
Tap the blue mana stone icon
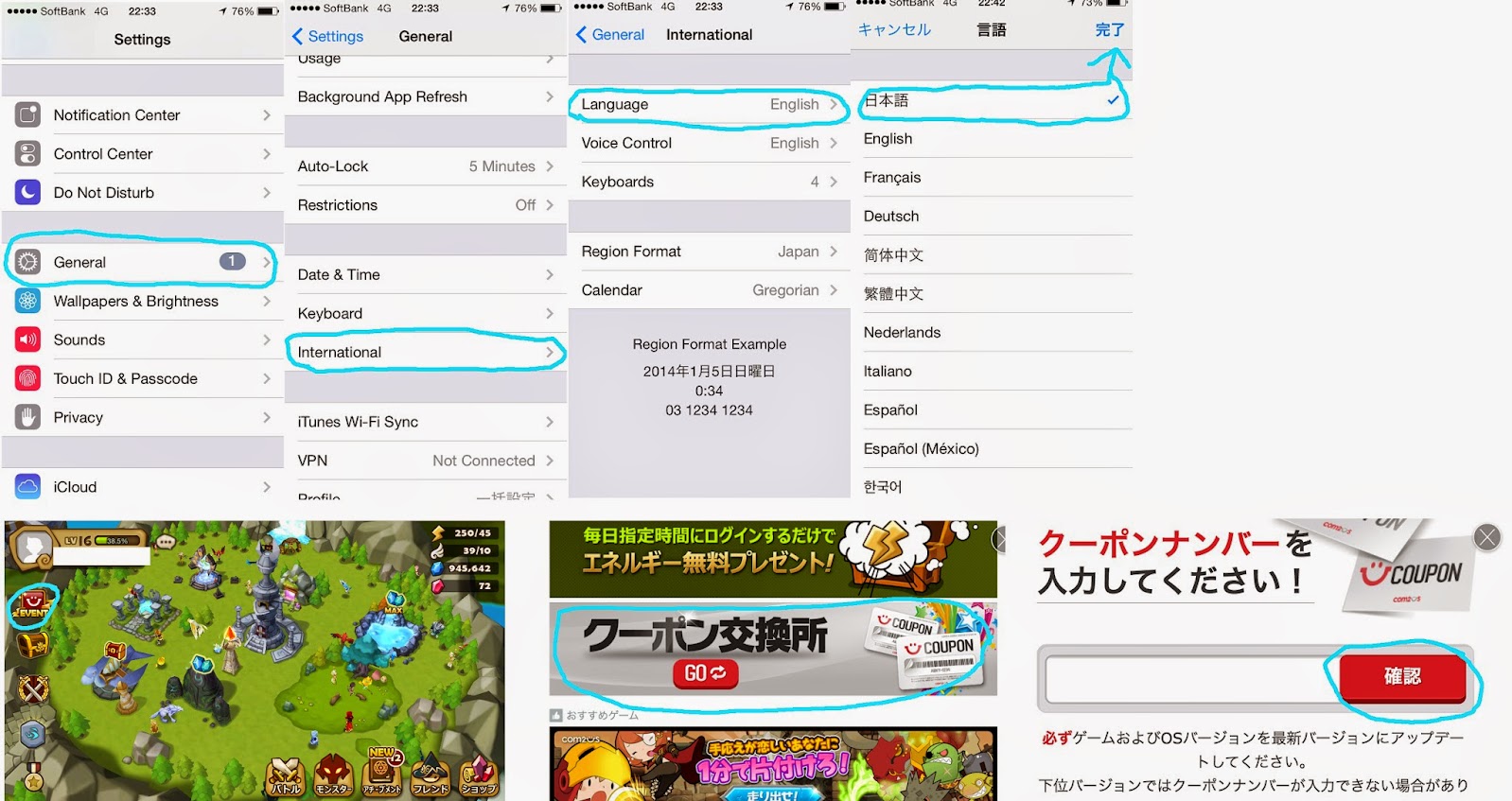(x=438, y=568)
